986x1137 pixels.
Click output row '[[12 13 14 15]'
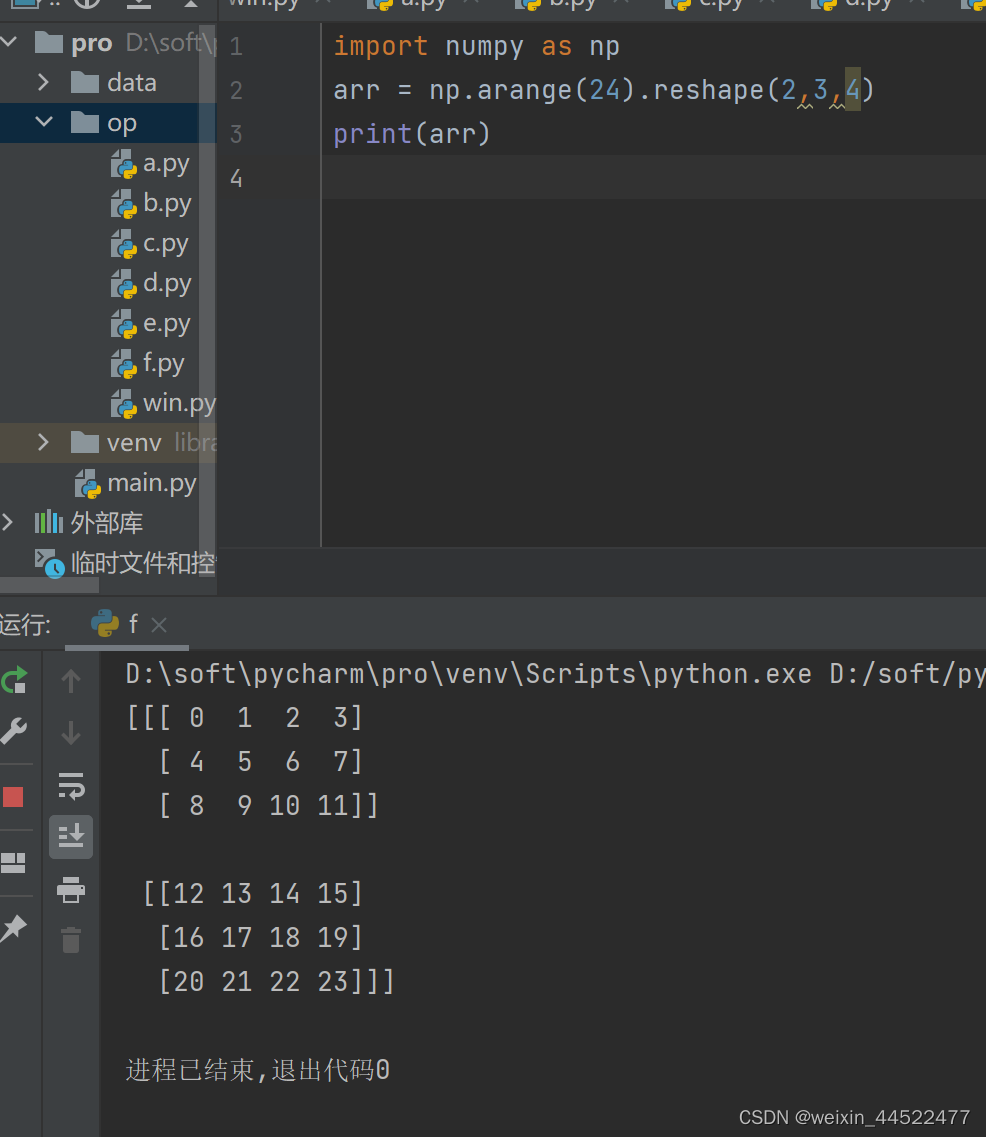[x=252, y=893]
